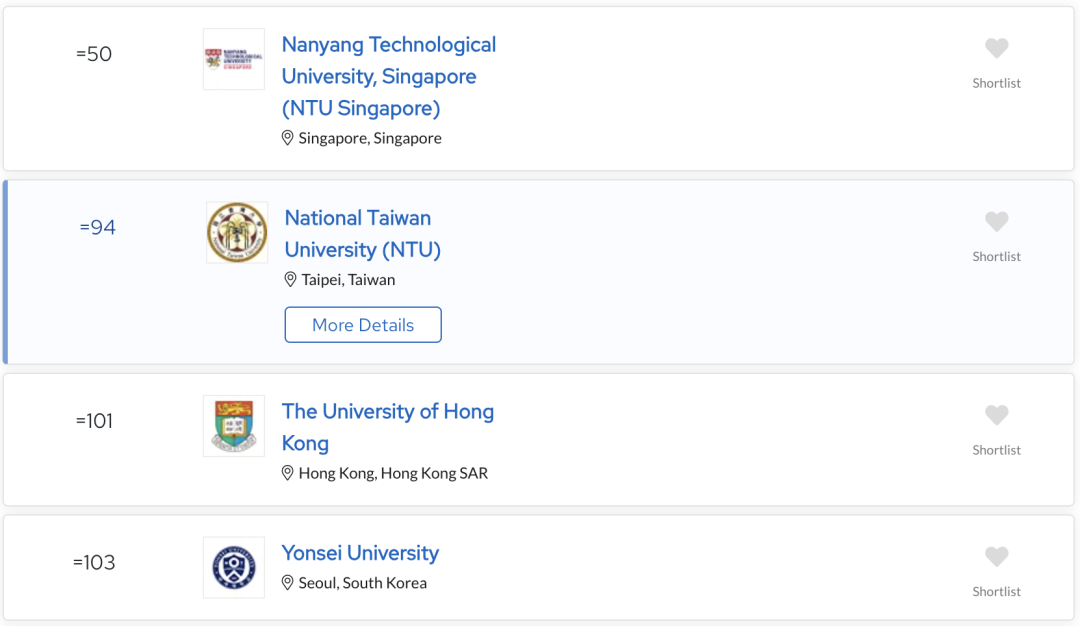Screen dimensions: 1080x626
Task: Click the Taipei, Taiwan location pin icon
Action: [x=291, y=280]
